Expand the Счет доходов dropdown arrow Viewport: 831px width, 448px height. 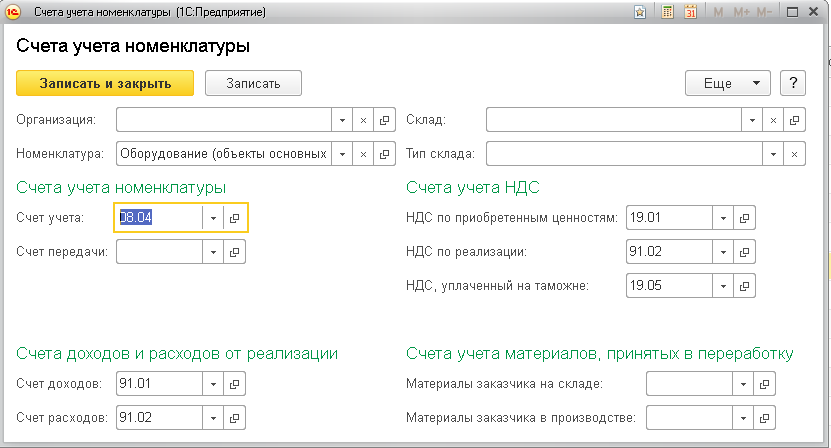[x=213, y=384]
